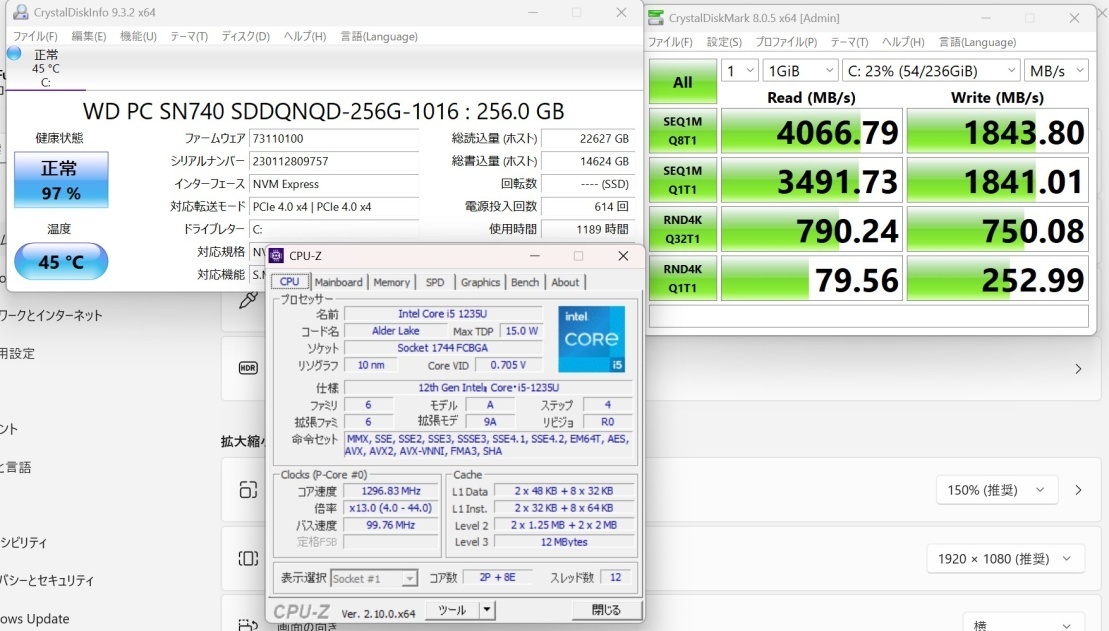Click the interface field NVM Express
Viewport: 1109px width, 631px height.
[334, 184]
